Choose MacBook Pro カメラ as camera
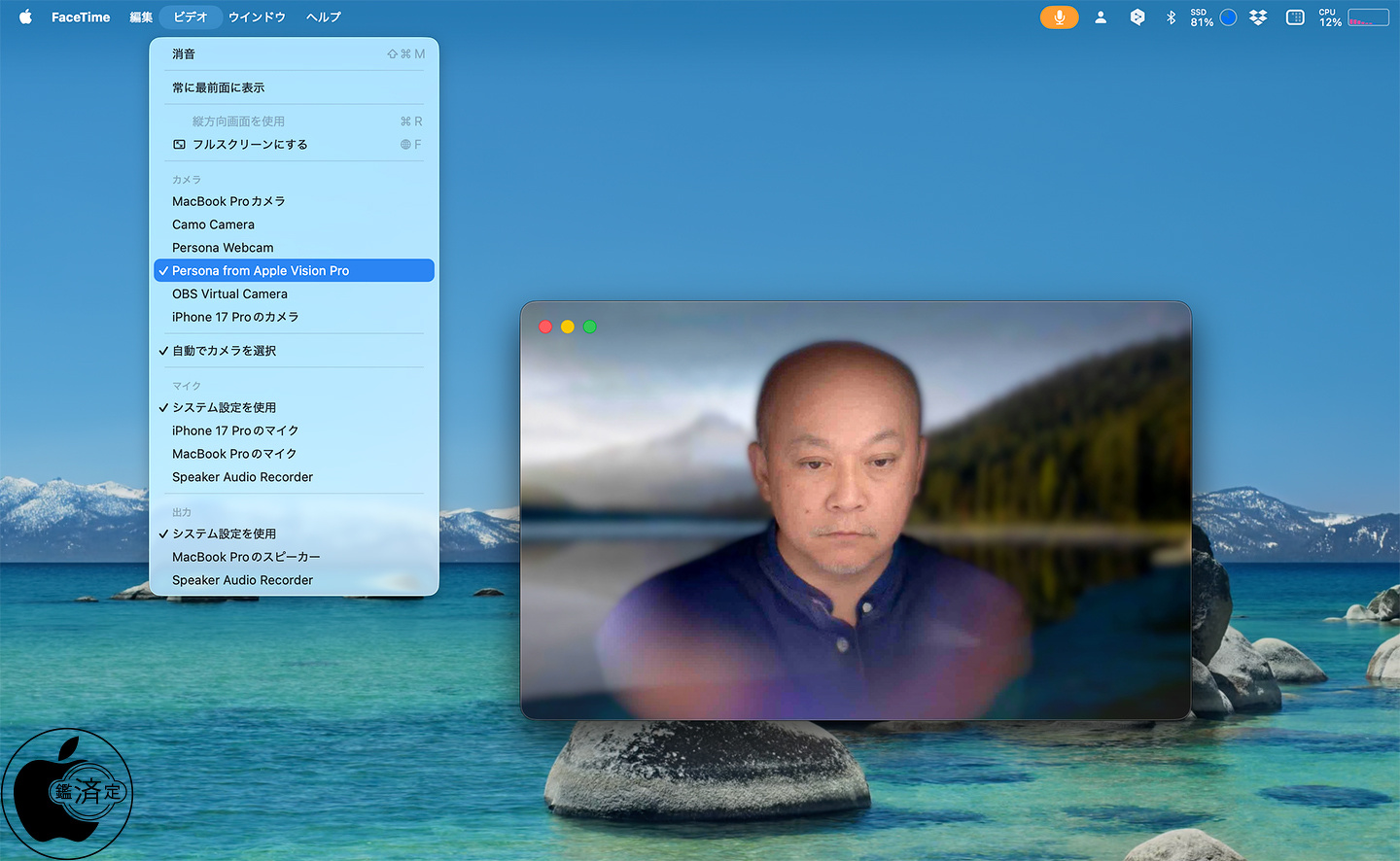 coord(228,202)
